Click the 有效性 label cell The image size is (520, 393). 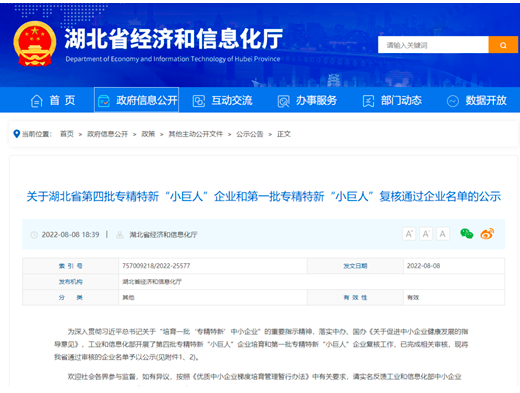(x=355, y=297)
